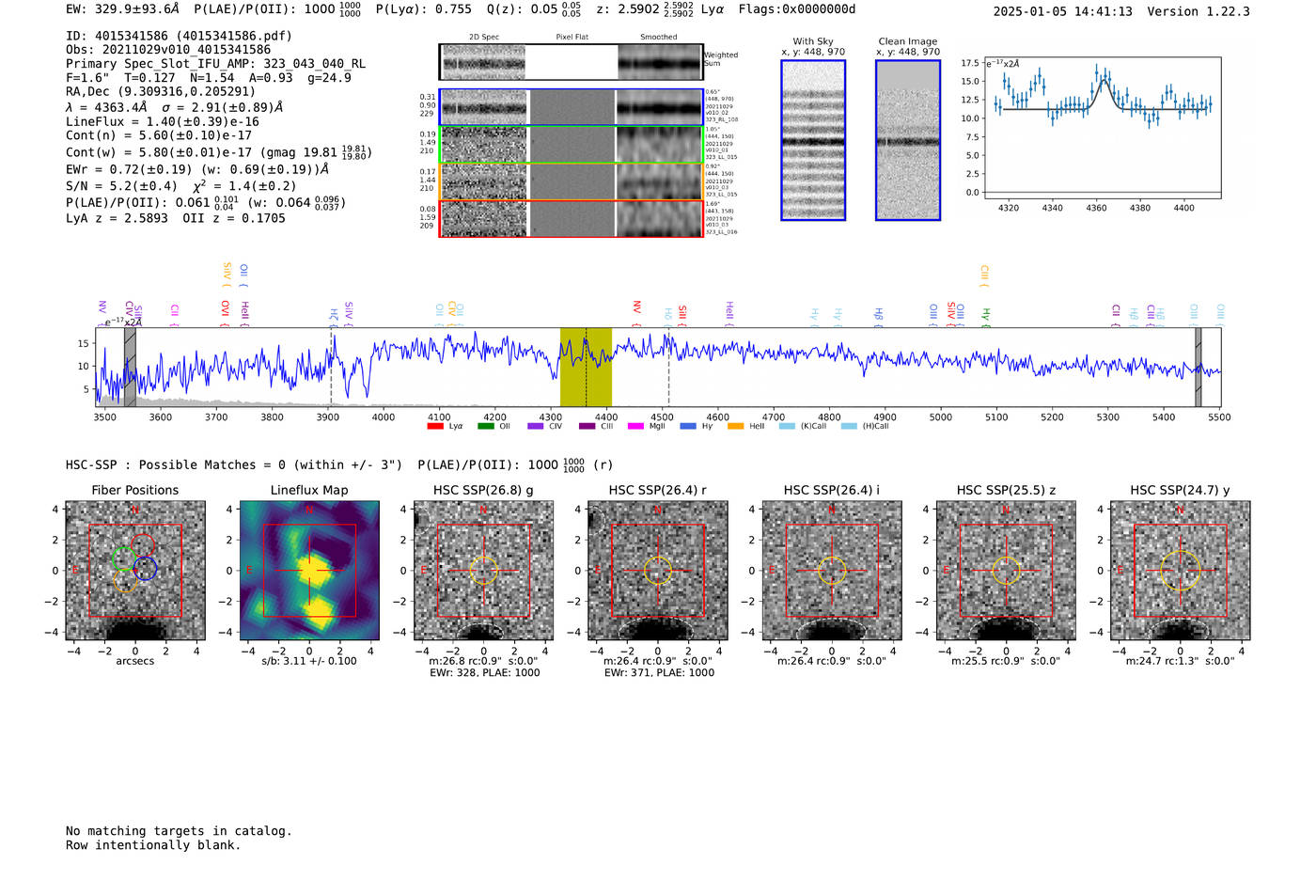
Task: Open the HSC SSP(26.8) g cutout
Action: pyautogui.click(x=483, y=571)
